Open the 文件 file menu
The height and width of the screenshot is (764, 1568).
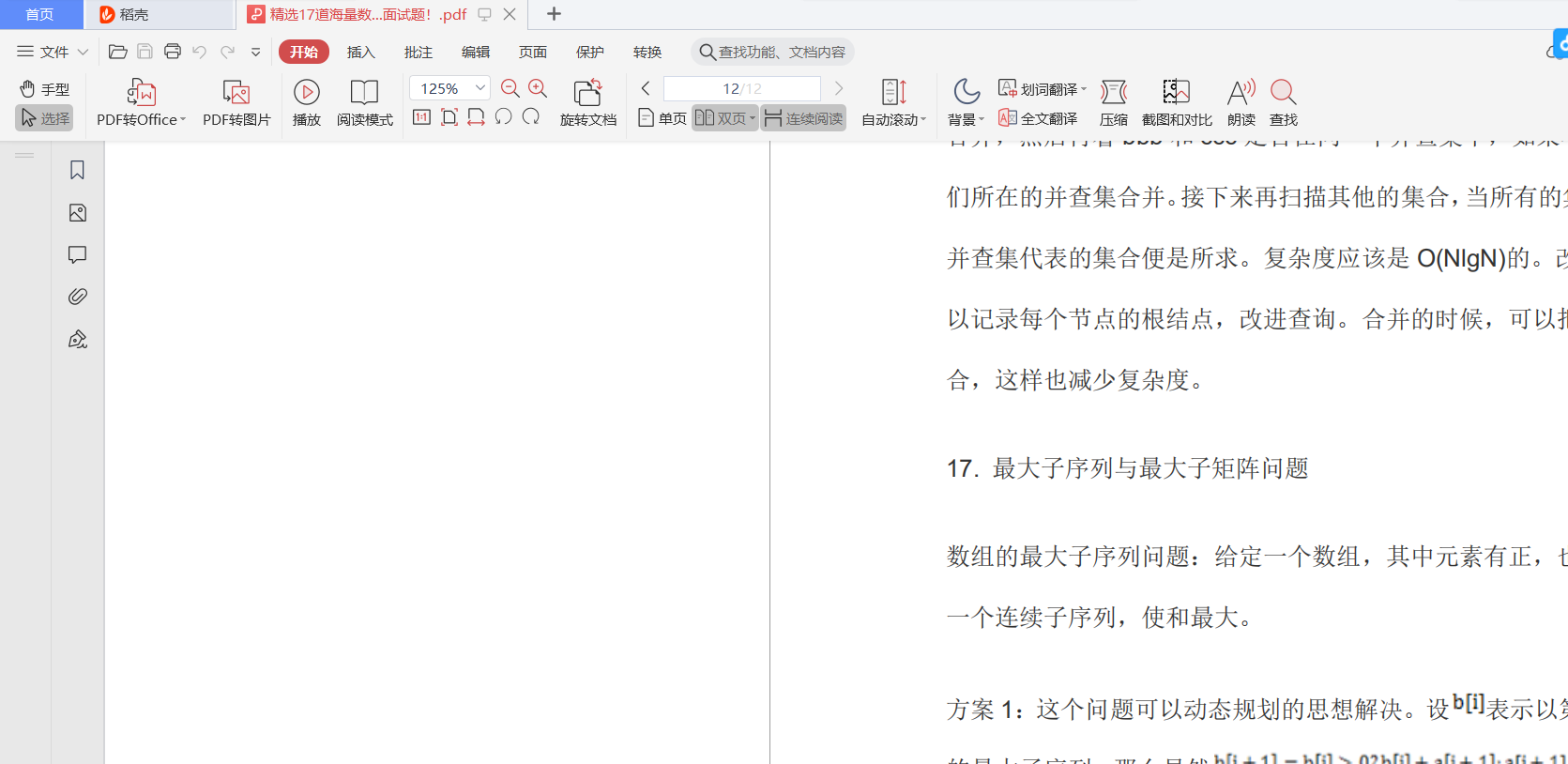(43, 52)
